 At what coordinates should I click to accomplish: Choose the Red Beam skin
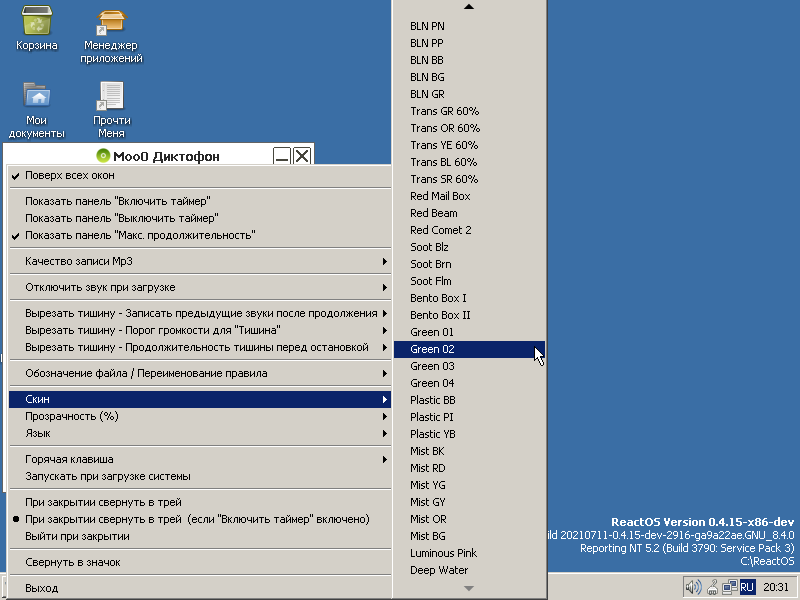tap(469, 213)
